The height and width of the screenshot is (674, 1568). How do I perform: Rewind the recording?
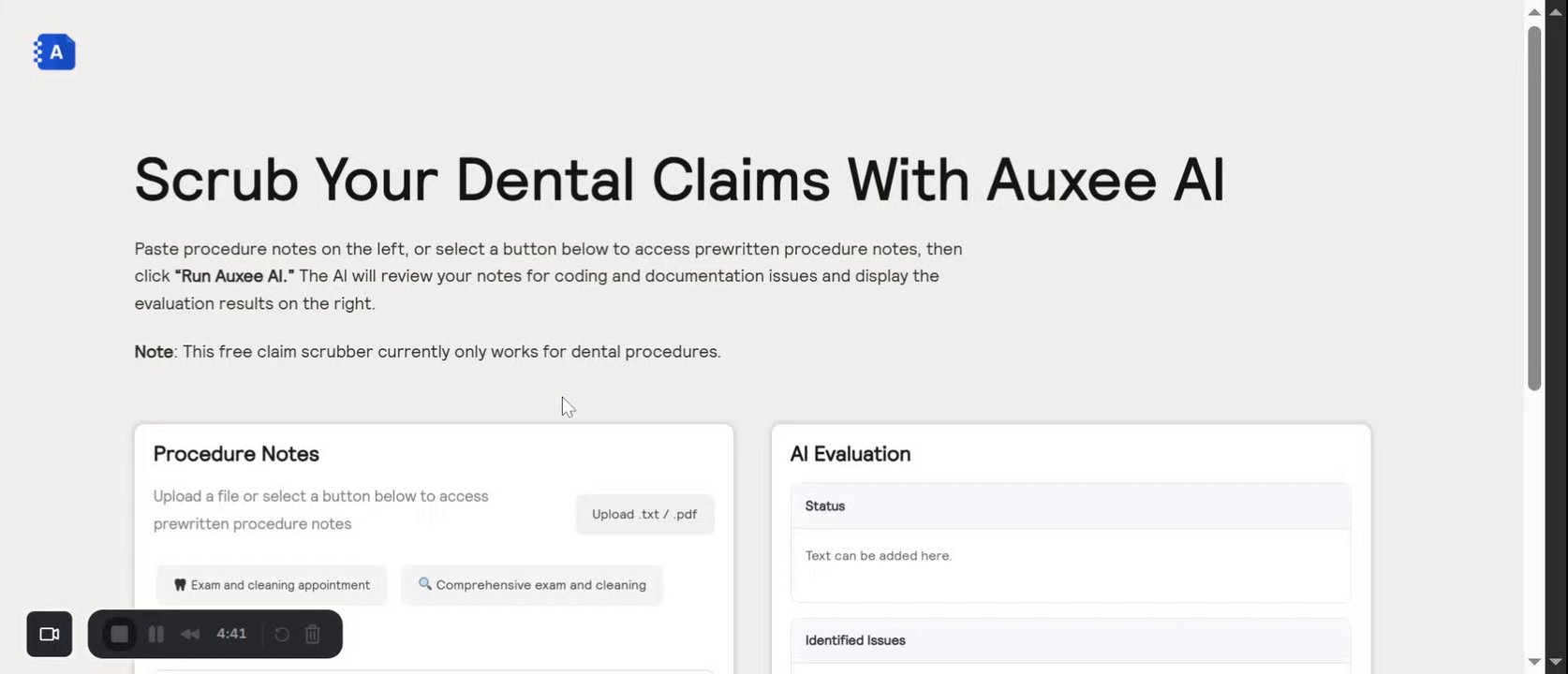(190, 634)
